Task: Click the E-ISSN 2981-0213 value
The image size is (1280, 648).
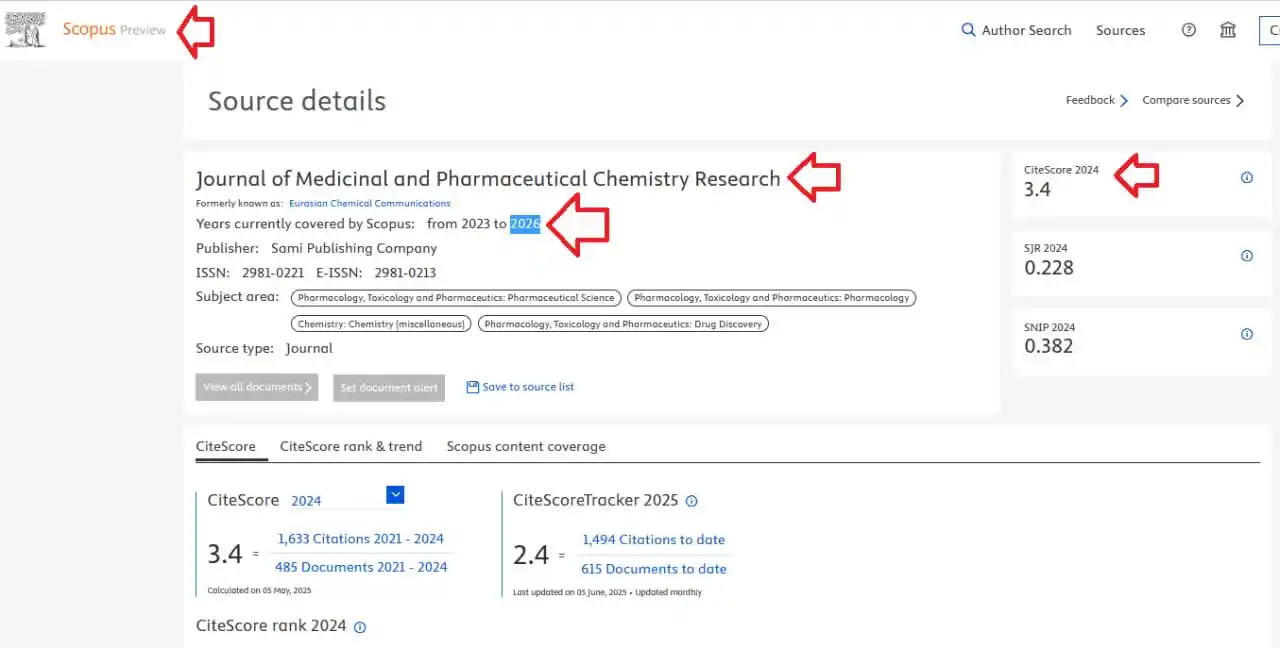Action: click(405, 272)
